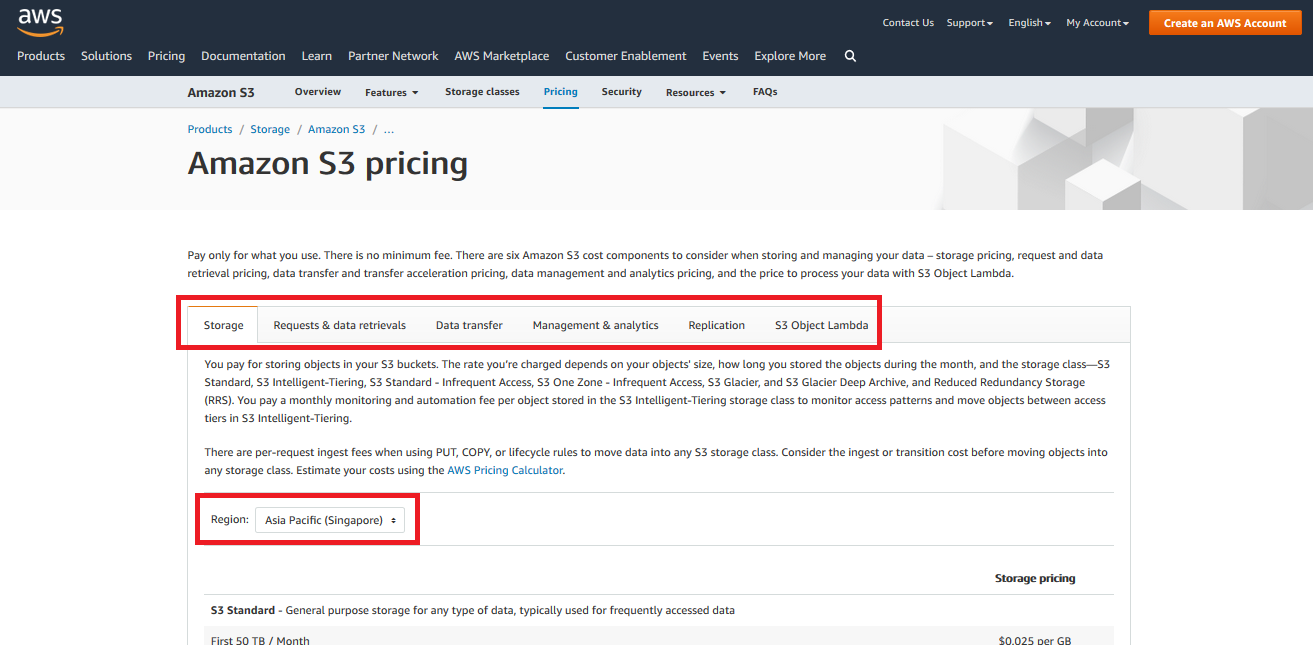The height and width of the screenshot is (648, 1313).
Task: Go to the Overview subnav item
Action: coord(318,92)
